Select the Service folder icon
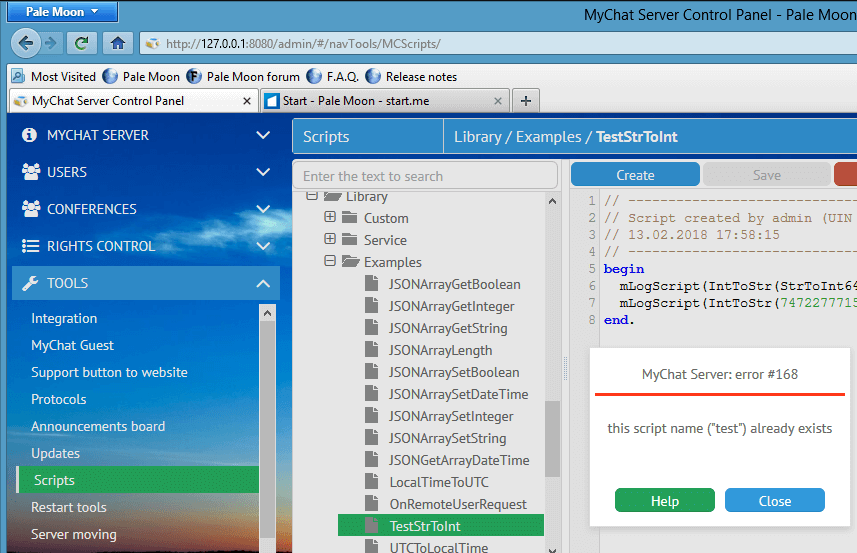Viewport: 857px width, 553px height. 350,239
